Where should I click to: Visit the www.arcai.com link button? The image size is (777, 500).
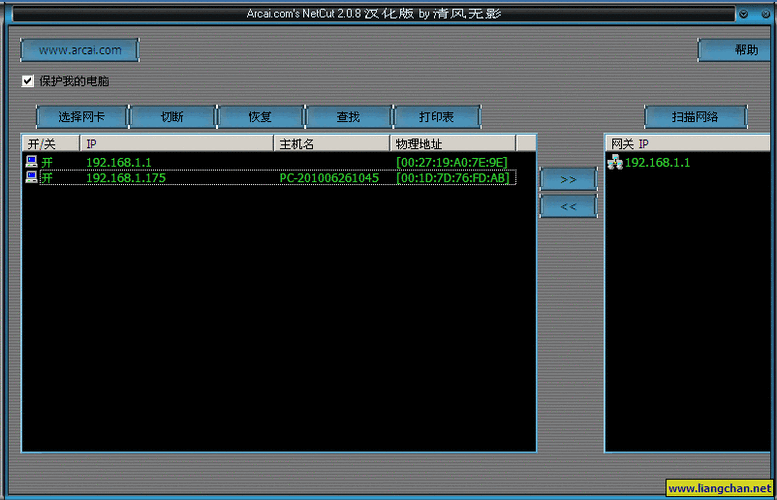point(79,50)
